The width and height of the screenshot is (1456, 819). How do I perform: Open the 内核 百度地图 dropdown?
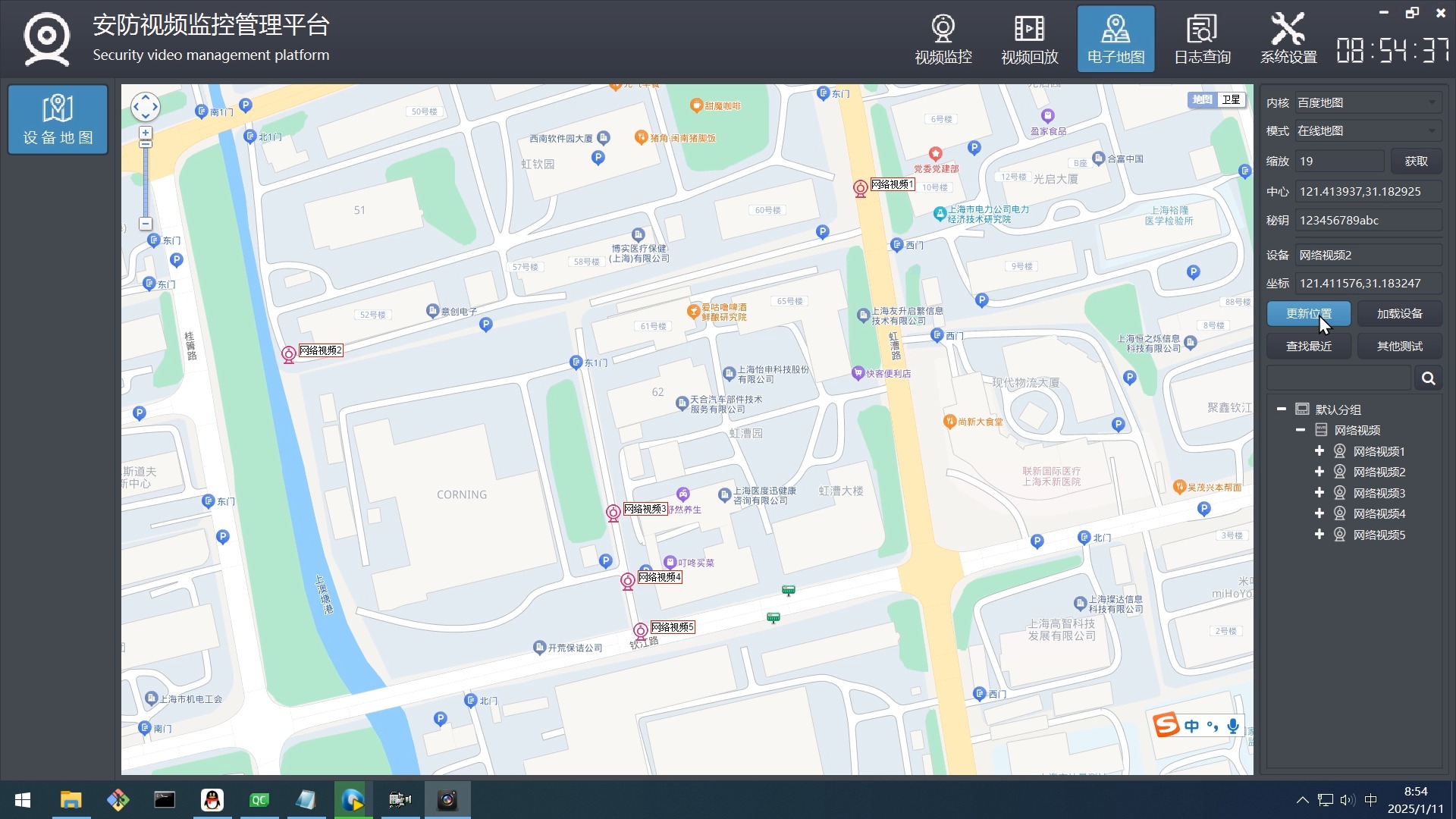tap(1367, 102)
